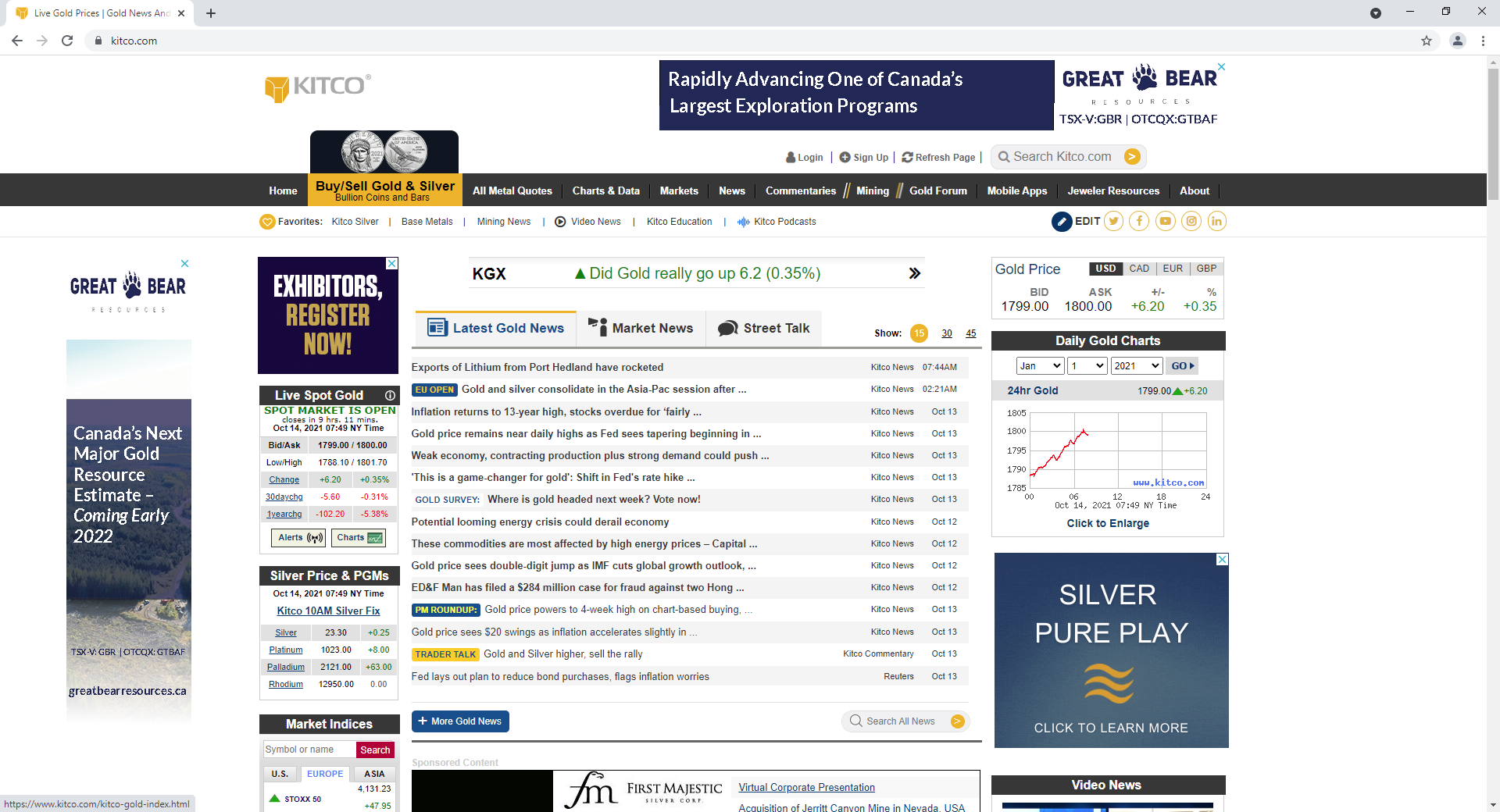Viewport: 1500px width, 812px height.
Task: Click the Alerts button
Action: click(x=299, y=538)
